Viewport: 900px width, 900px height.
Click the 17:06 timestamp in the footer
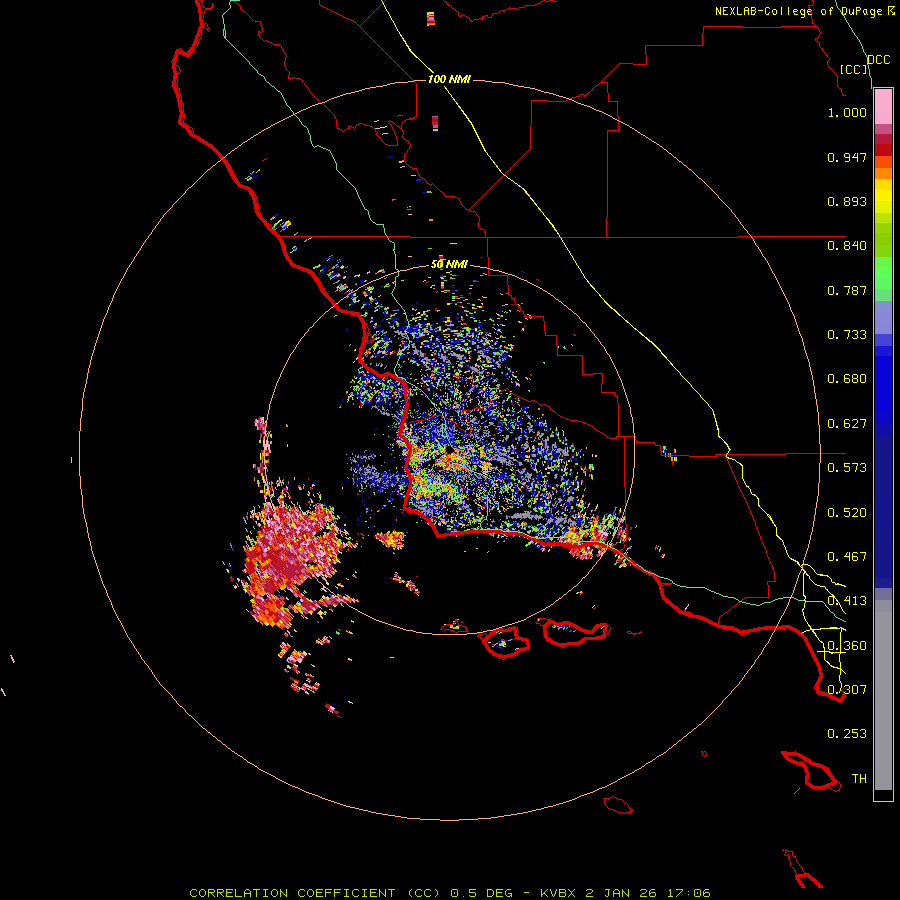(x=688, y=893)
